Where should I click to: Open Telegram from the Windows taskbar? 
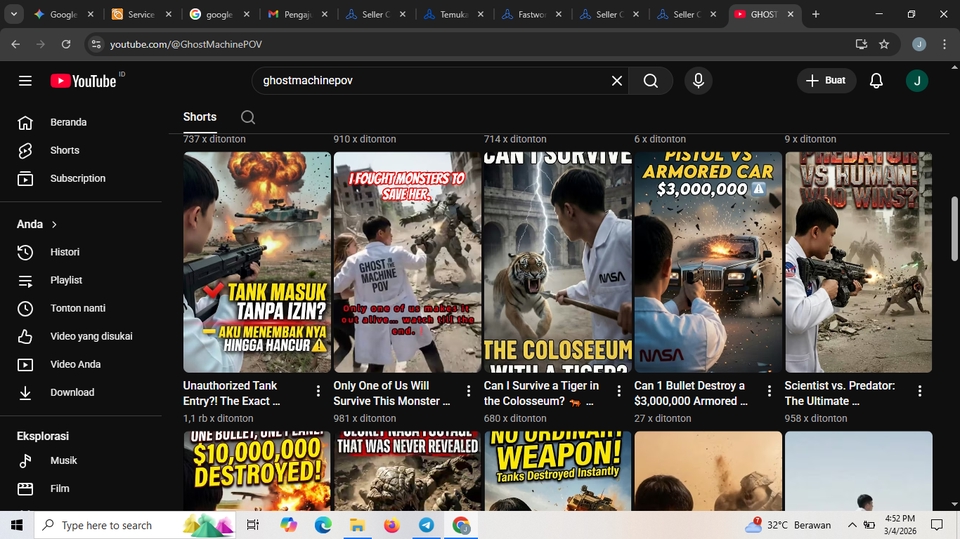coord(426,525)
